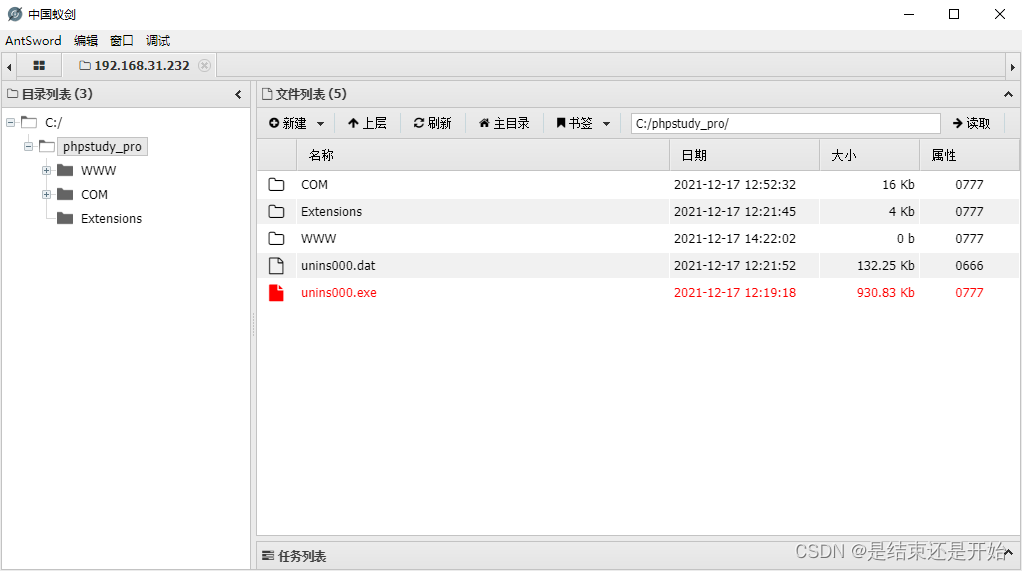Open the 调试 menu

point(158,40)
